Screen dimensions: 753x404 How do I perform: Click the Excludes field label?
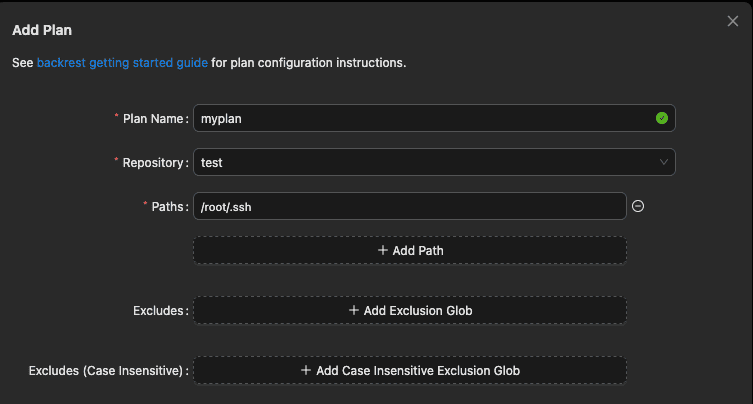[x=159, y=311]
